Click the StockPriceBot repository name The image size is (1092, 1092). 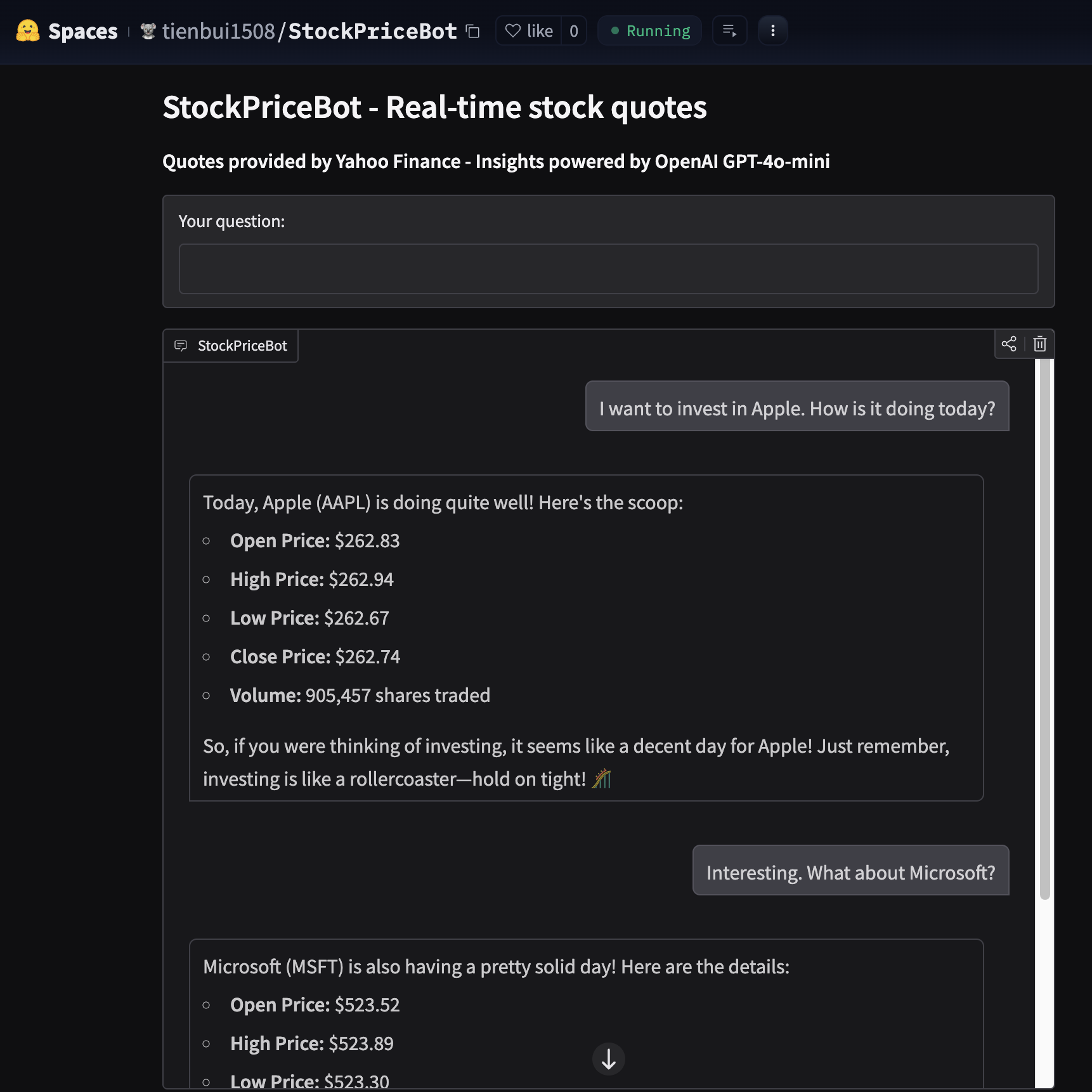[x=372, y=31]
